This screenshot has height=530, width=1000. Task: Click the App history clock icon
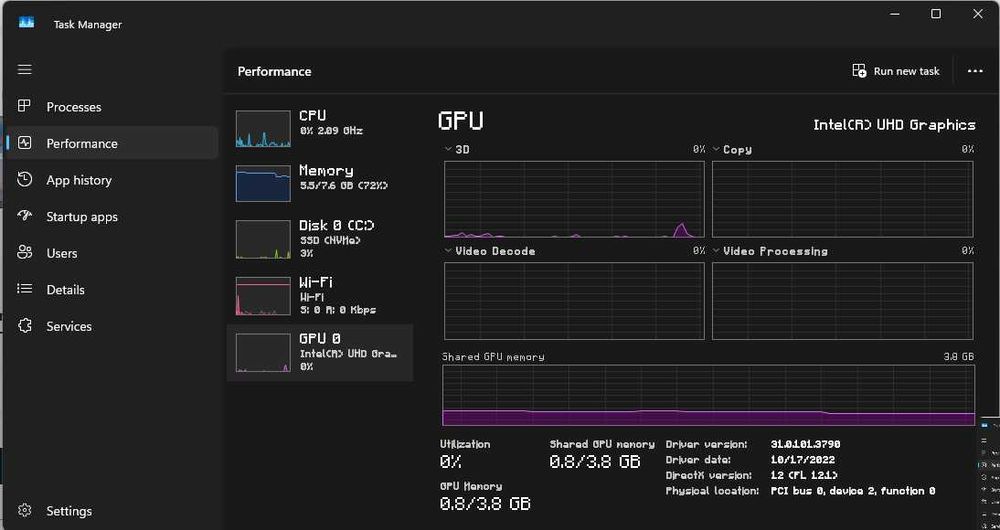(x=24, y=179)
